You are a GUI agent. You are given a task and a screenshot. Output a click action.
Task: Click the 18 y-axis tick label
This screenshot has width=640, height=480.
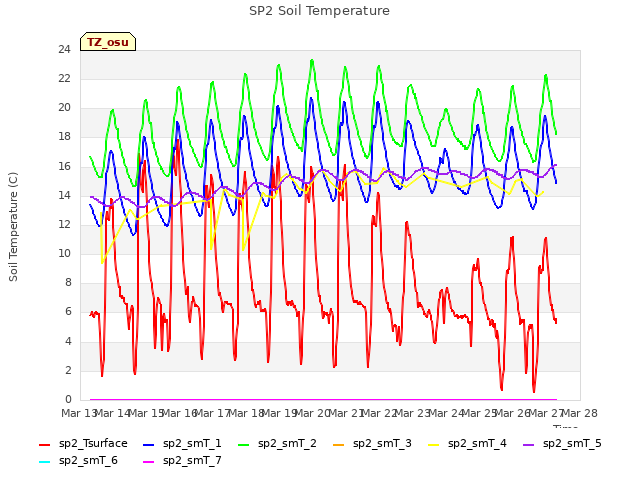click(x=64, y=137)
